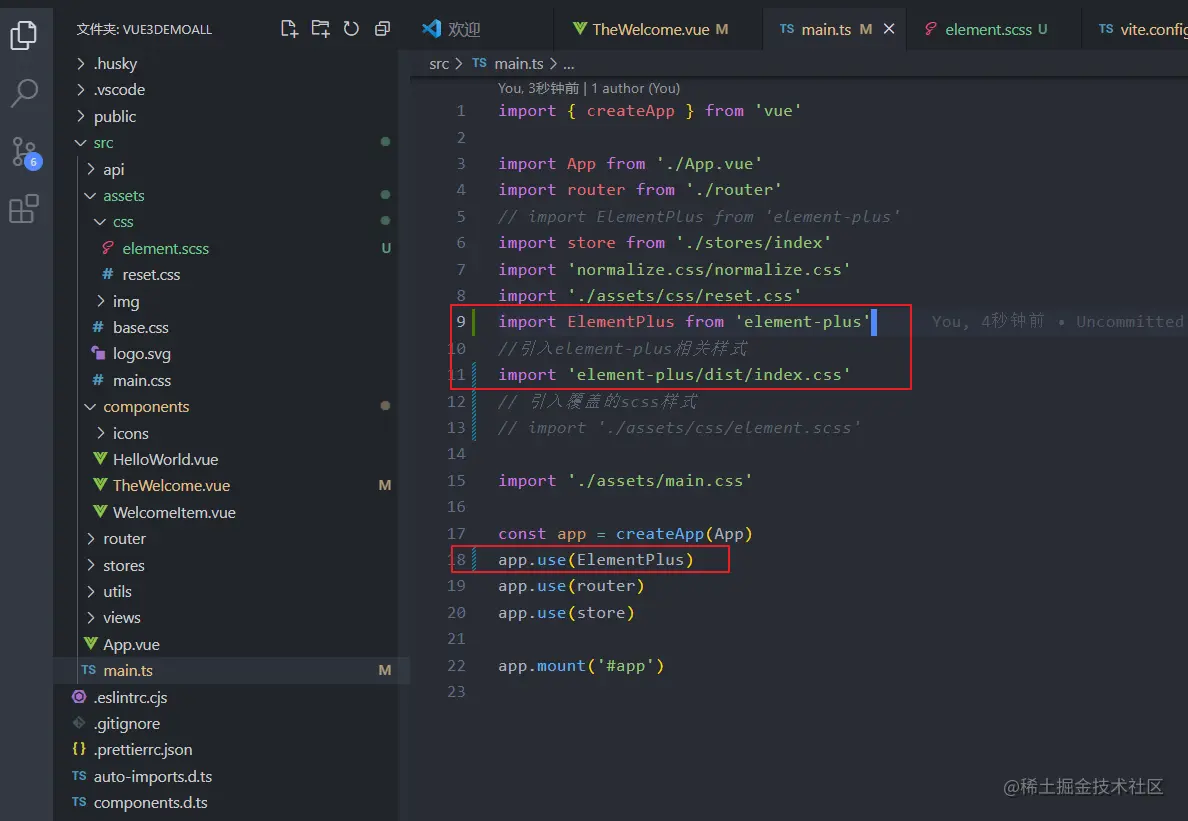The image size is (1188, 821).
Task: Click ESLint icon beside .eslintrc.cjs
Action: pos(79,697)
